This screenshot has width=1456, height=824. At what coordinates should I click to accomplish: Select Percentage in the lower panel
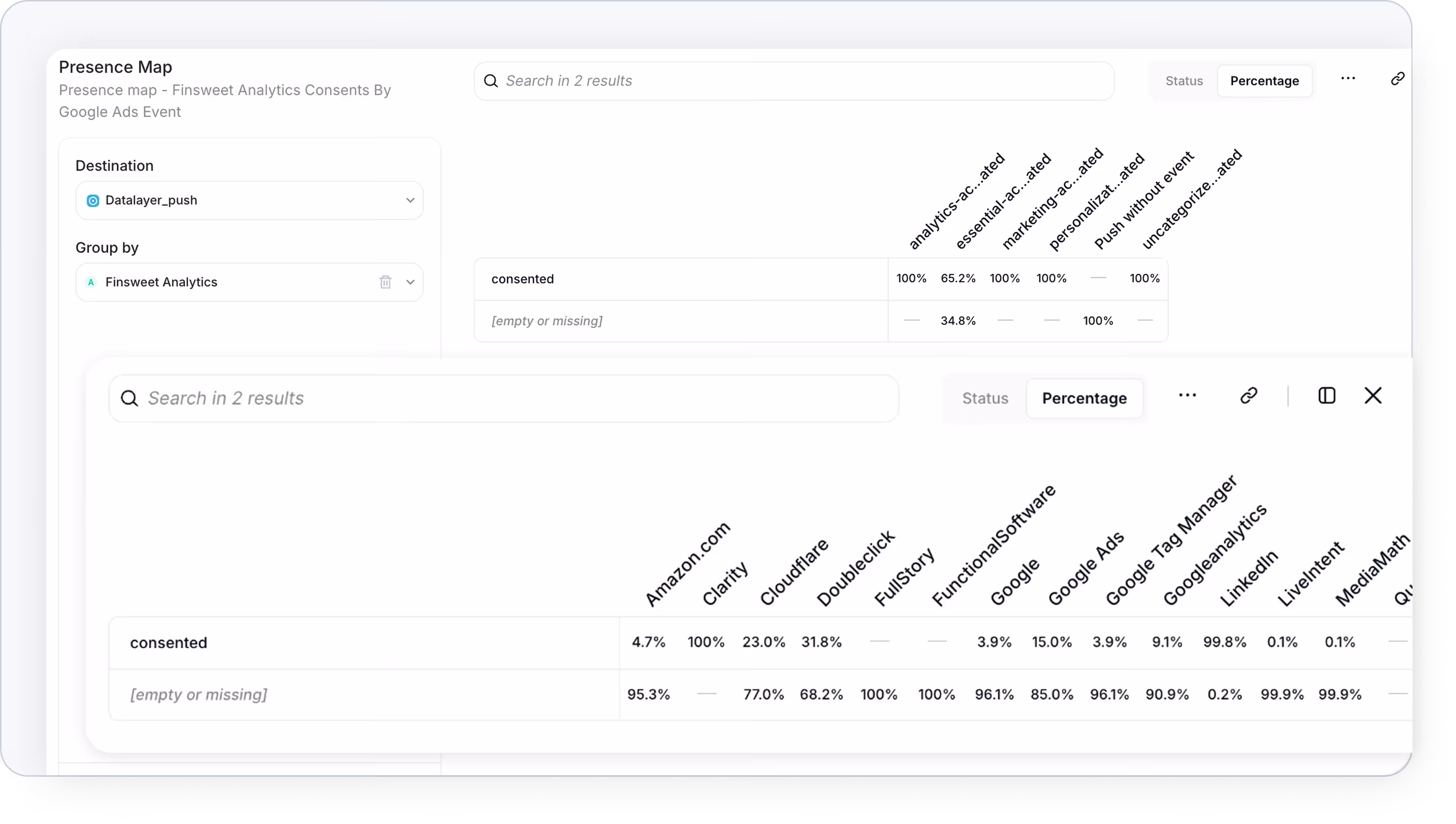pos(1084,398)
